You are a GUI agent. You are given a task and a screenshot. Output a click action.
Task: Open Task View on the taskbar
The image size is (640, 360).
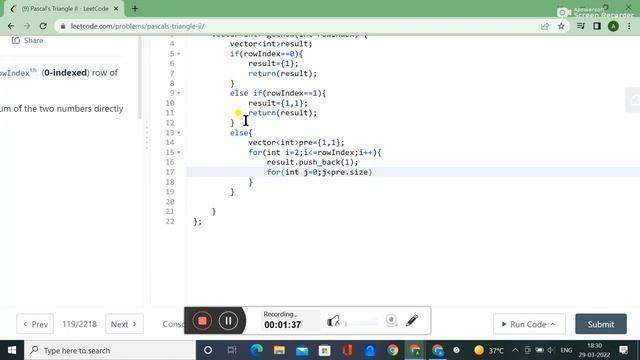pyautogui.click(x=232, y=350)
